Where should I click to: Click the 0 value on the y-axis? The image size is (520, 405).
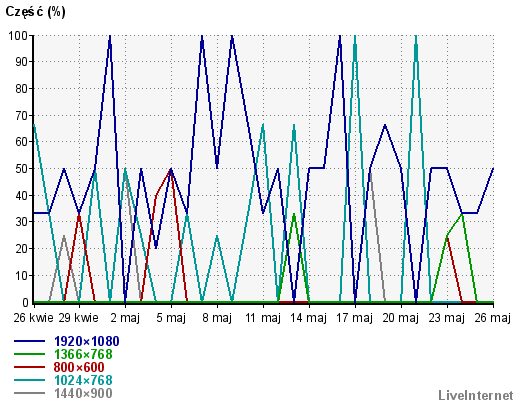point(25,302)
